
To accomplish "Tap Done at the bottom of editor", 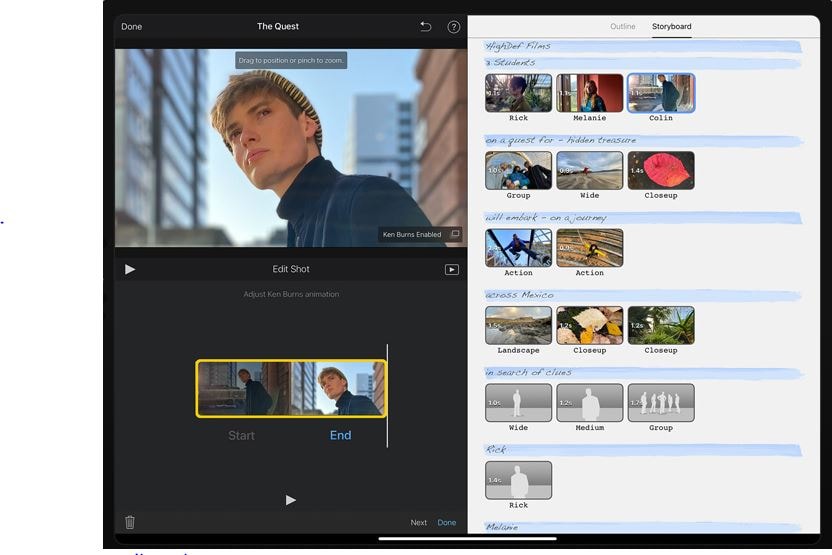I will tap(447, 523).
